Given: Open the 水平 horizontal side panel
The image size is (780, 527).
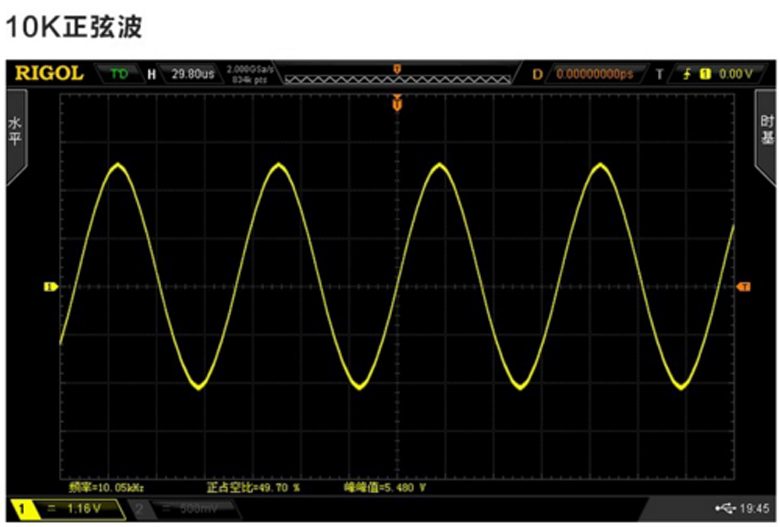Looking at the screenshot, I should click(x=16, y=133).
